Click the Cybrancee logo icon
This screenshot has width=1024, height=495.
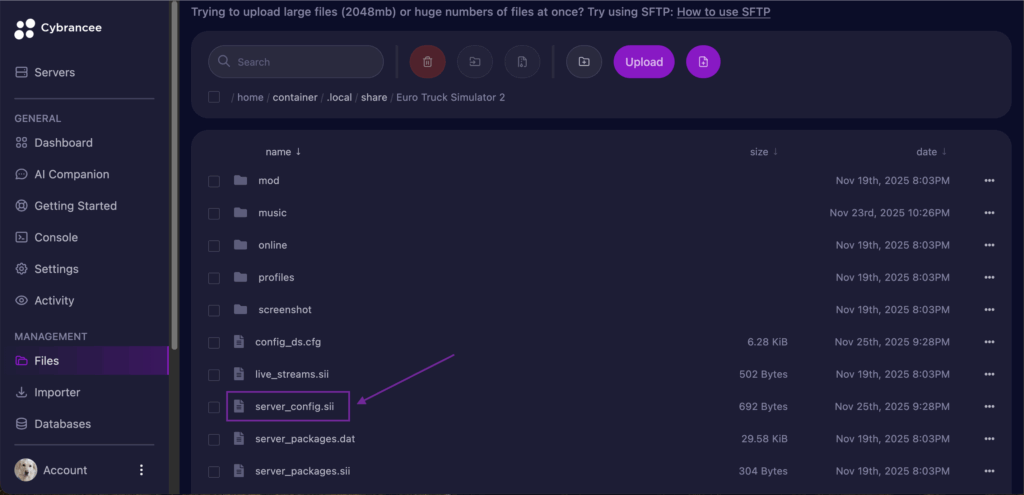[25, 29]
